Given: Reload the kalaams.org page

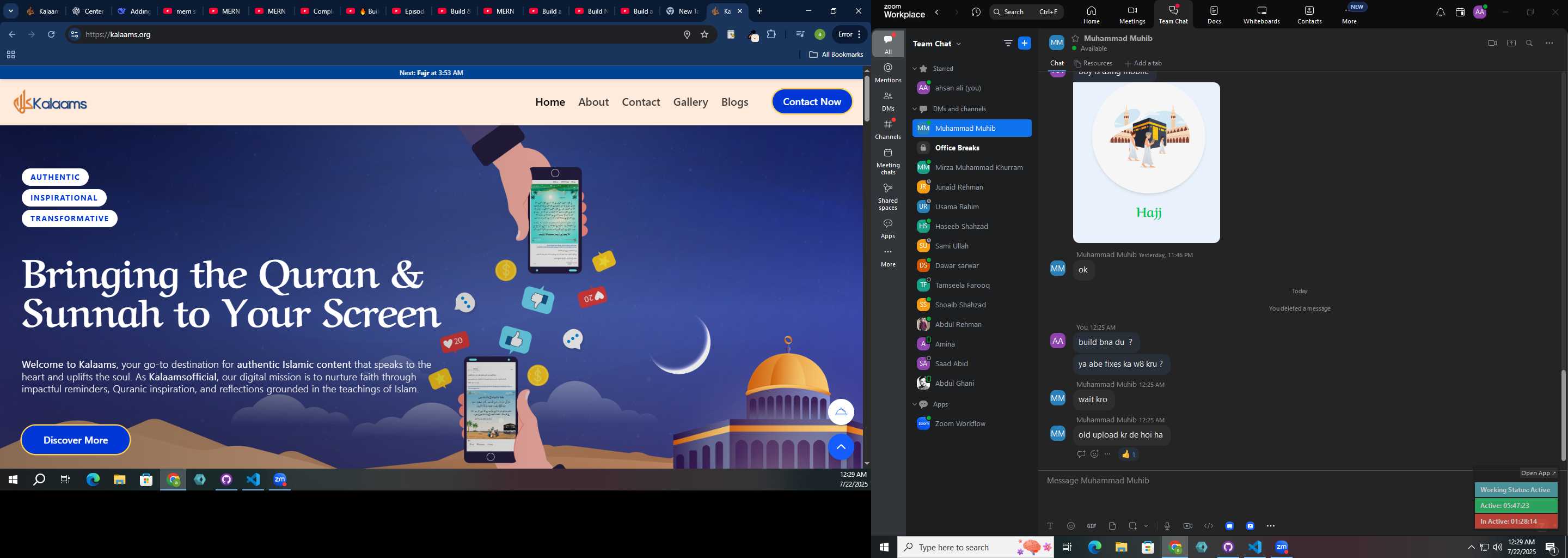Looking at the screenshot, I should (x=52, y=35).
